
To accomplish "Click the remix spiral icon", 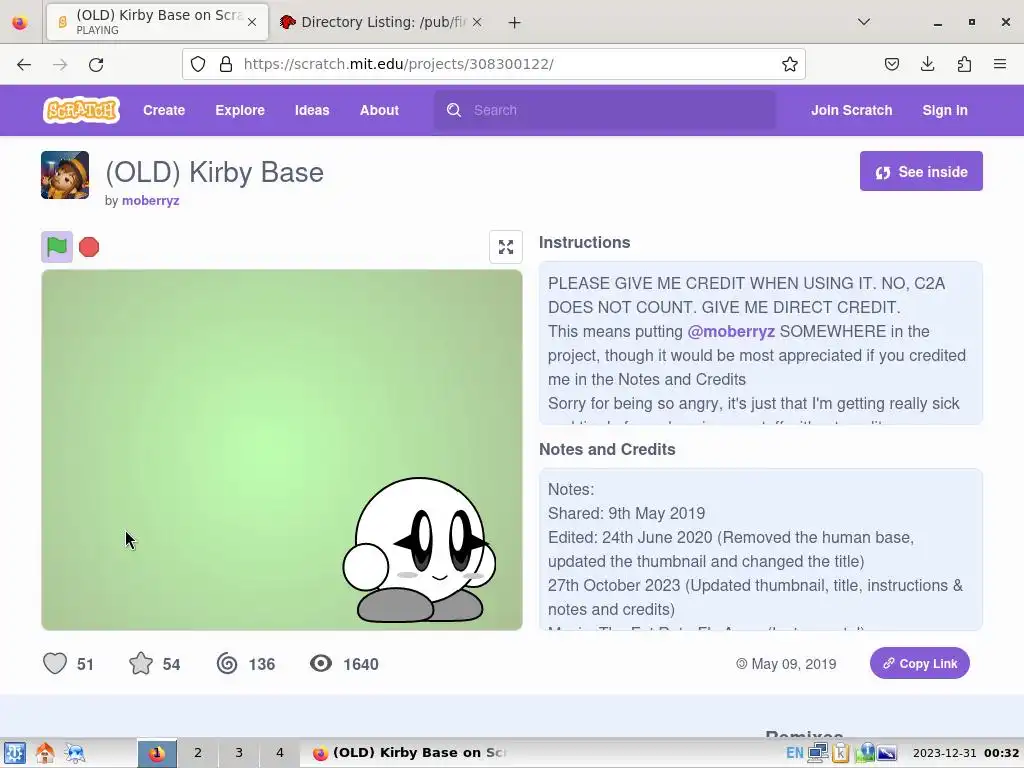I will 227,664.
